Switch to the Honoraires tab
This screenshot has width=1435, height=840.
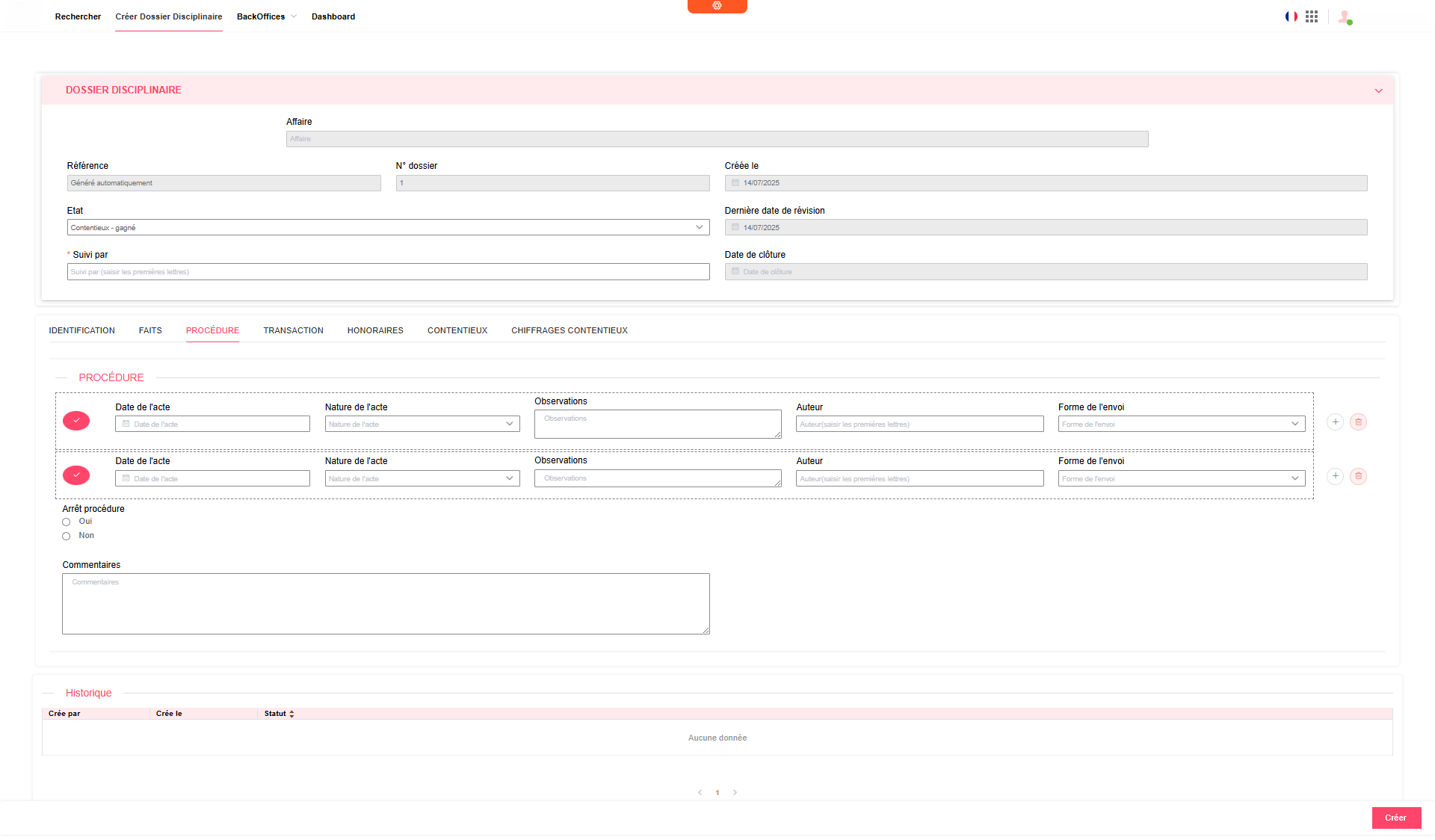[375, 330]
